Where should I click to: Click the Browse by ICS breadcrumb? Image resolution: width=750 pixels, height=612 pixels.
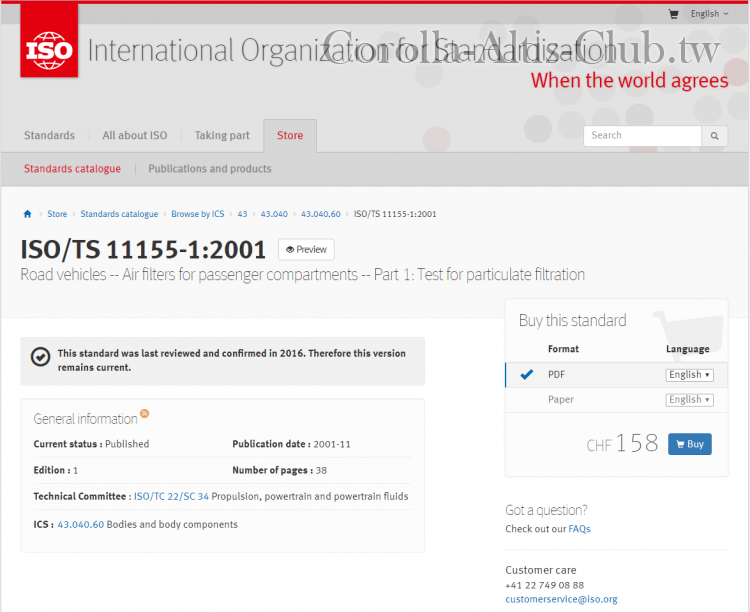click(x=198, y=214)
